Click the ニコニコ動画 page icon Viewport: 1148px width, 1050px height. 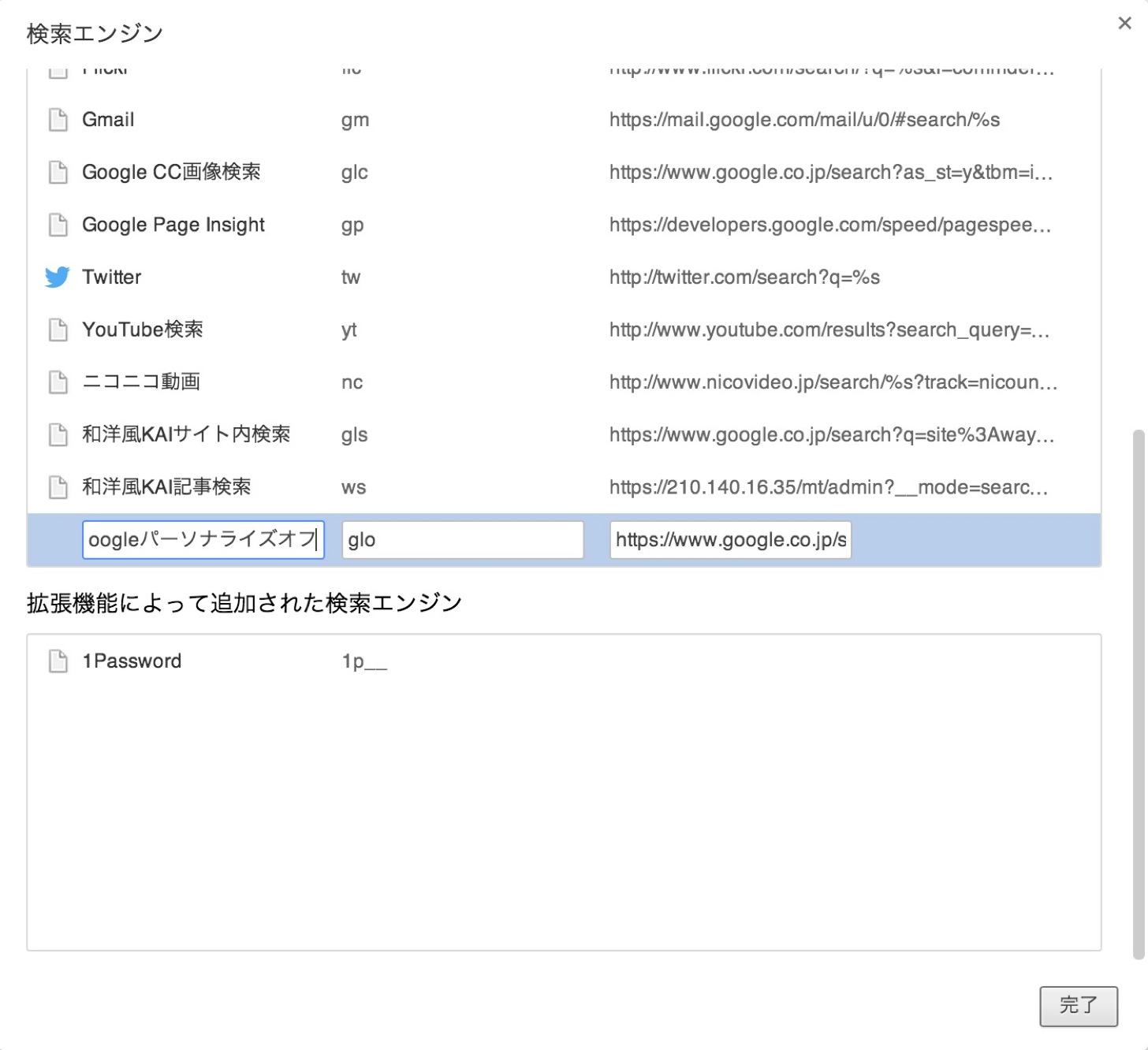point(58,382)
